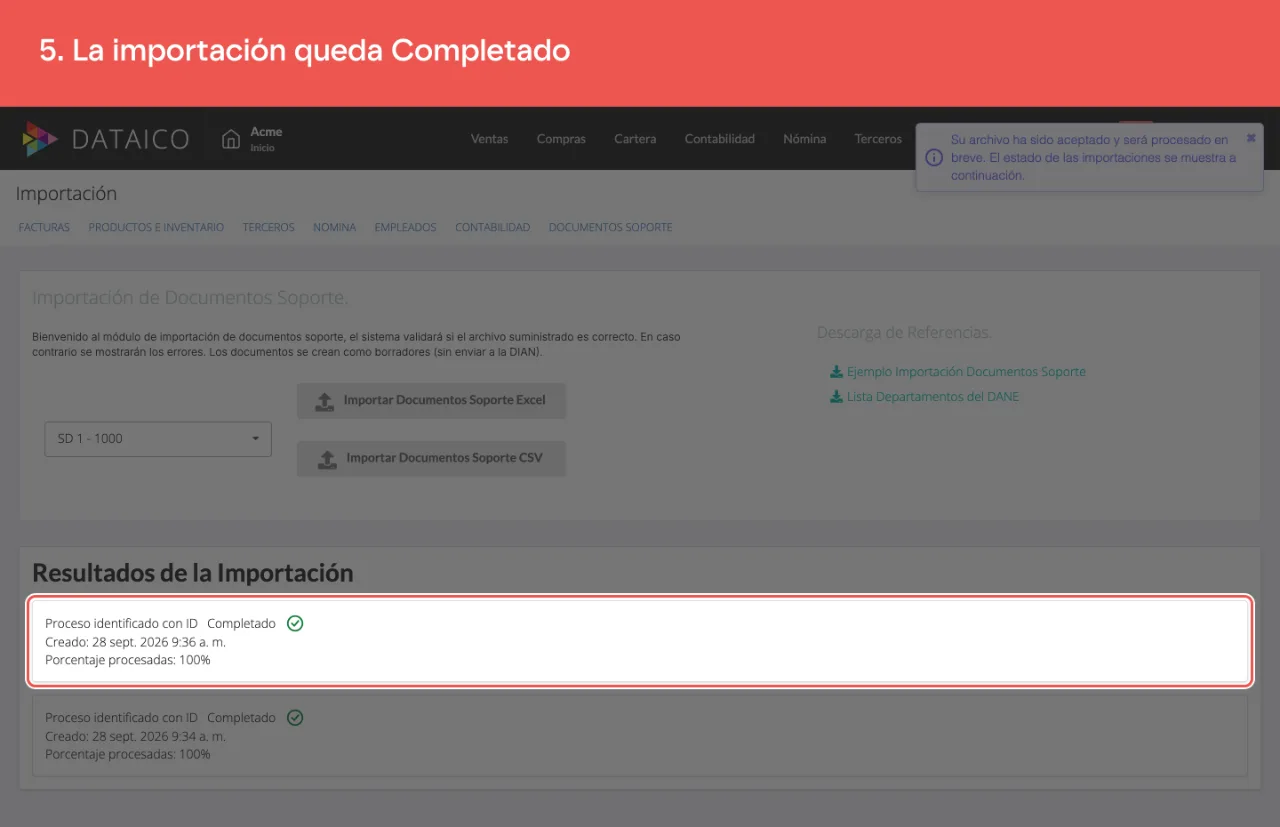
Task: Click the Acme Inicio company label
Action: pyautogui.click(x=266, y=139)
